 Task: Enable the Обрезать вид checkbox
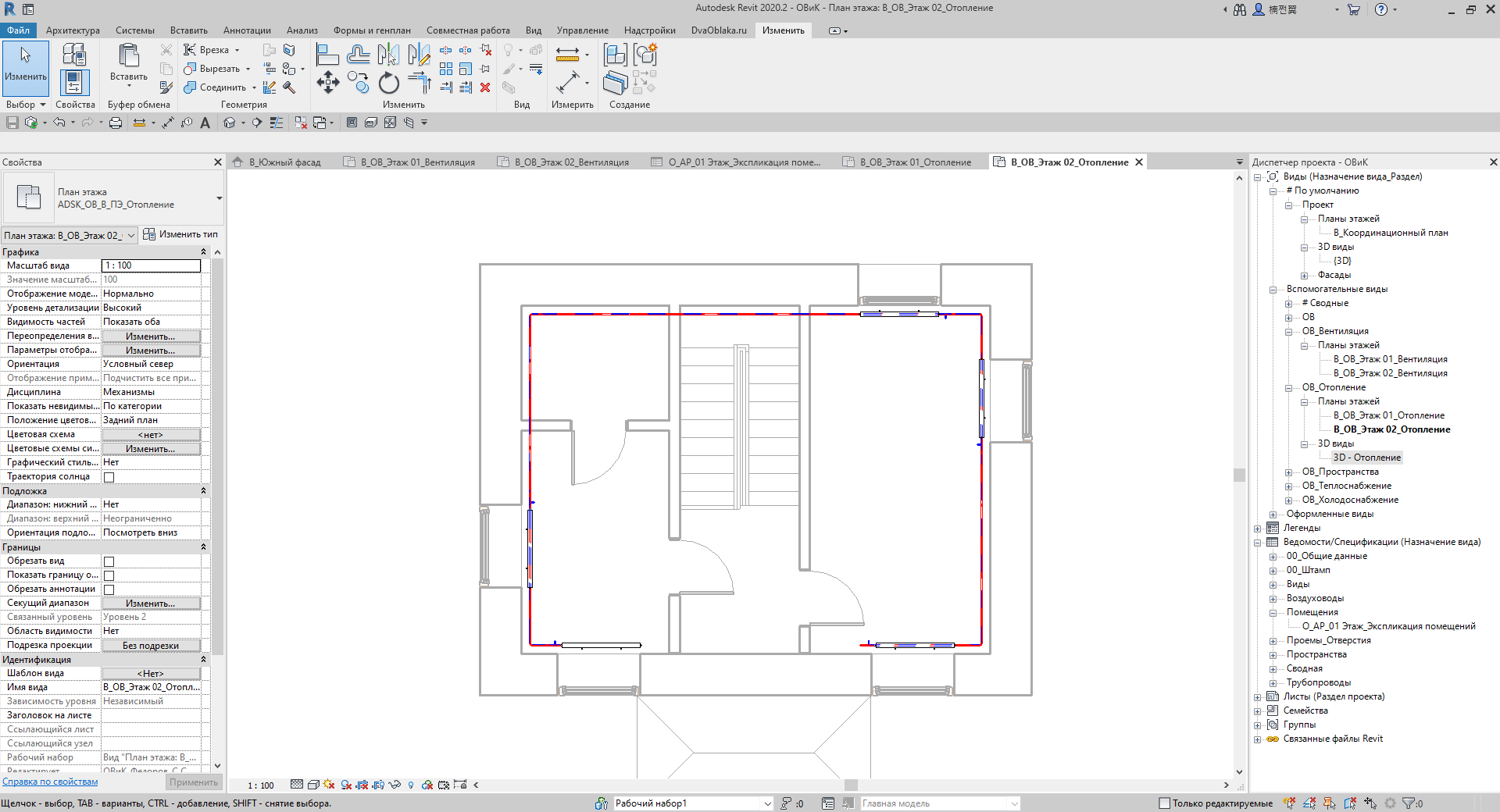[x=109, y=561]
